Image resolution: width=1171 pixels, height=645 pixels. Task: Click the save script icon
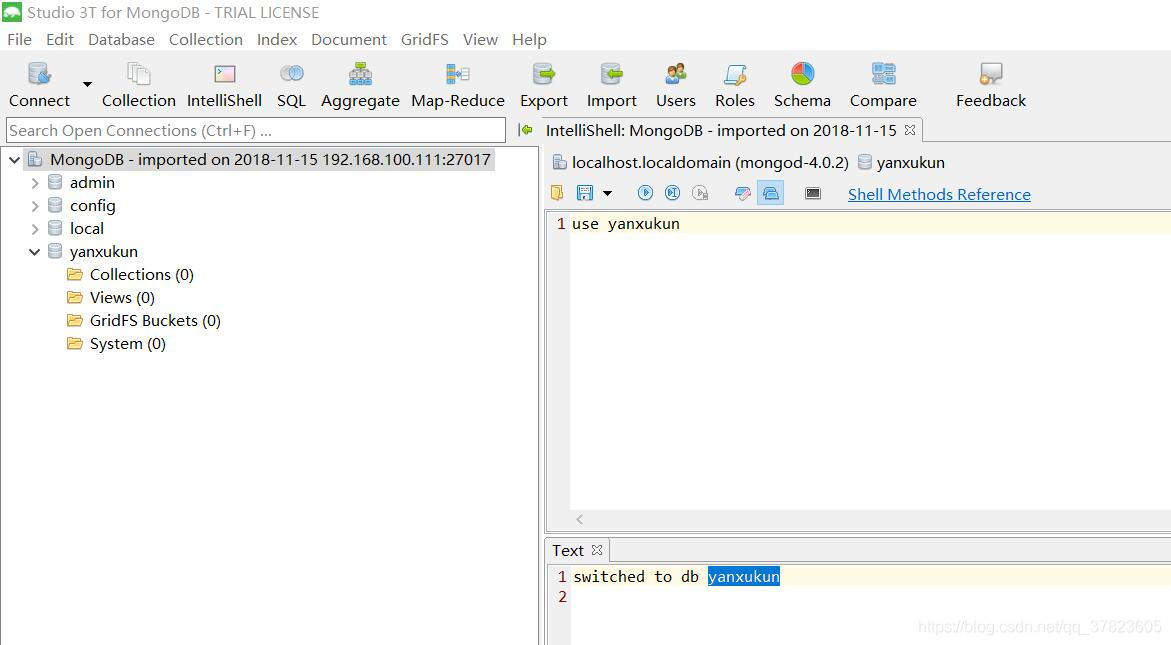(x=585, y=193)
